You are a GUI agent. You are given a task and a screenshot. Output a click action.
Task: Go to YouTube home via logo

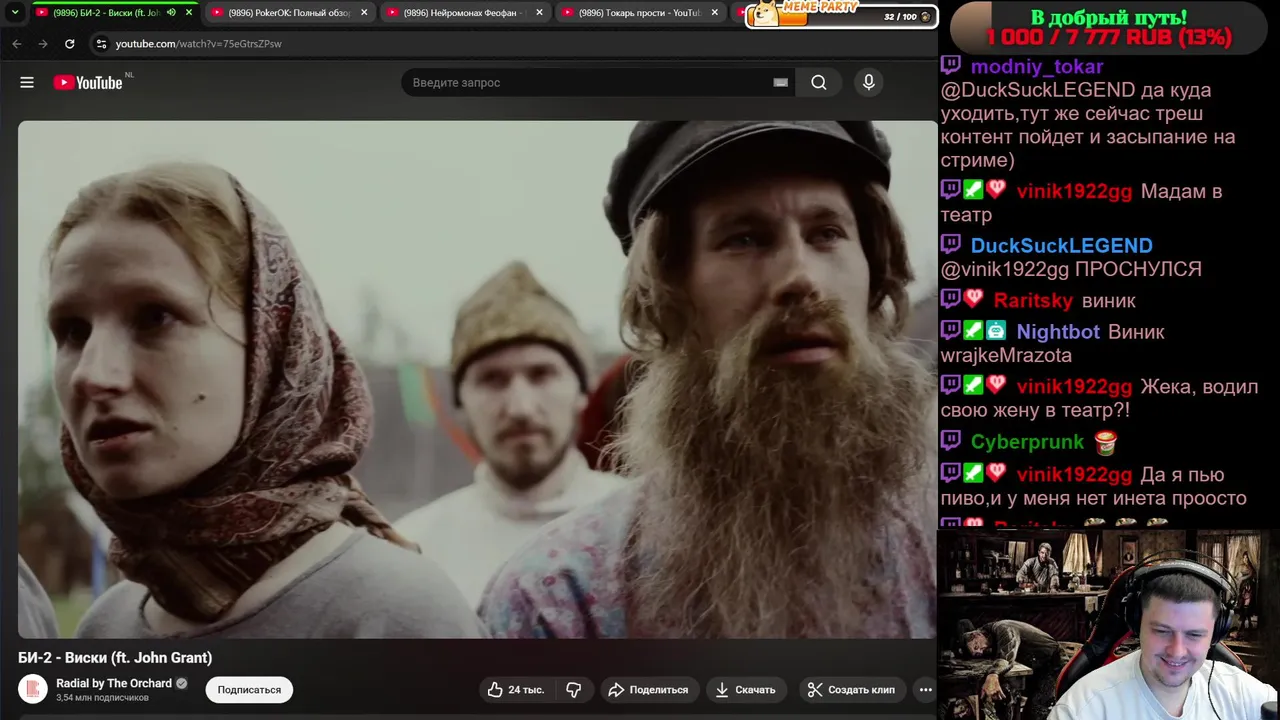click(x=89, y=83)
